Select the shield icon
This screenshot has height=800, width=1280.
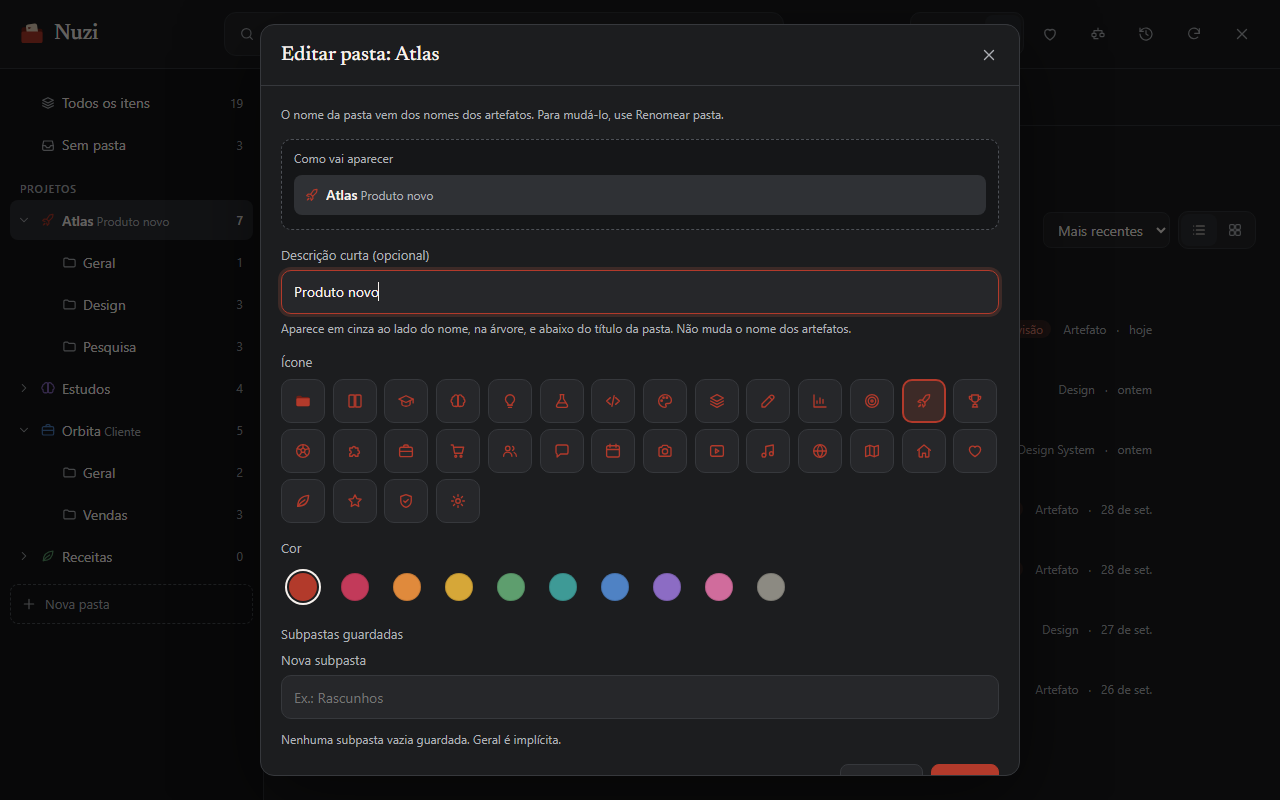(406, 501)
